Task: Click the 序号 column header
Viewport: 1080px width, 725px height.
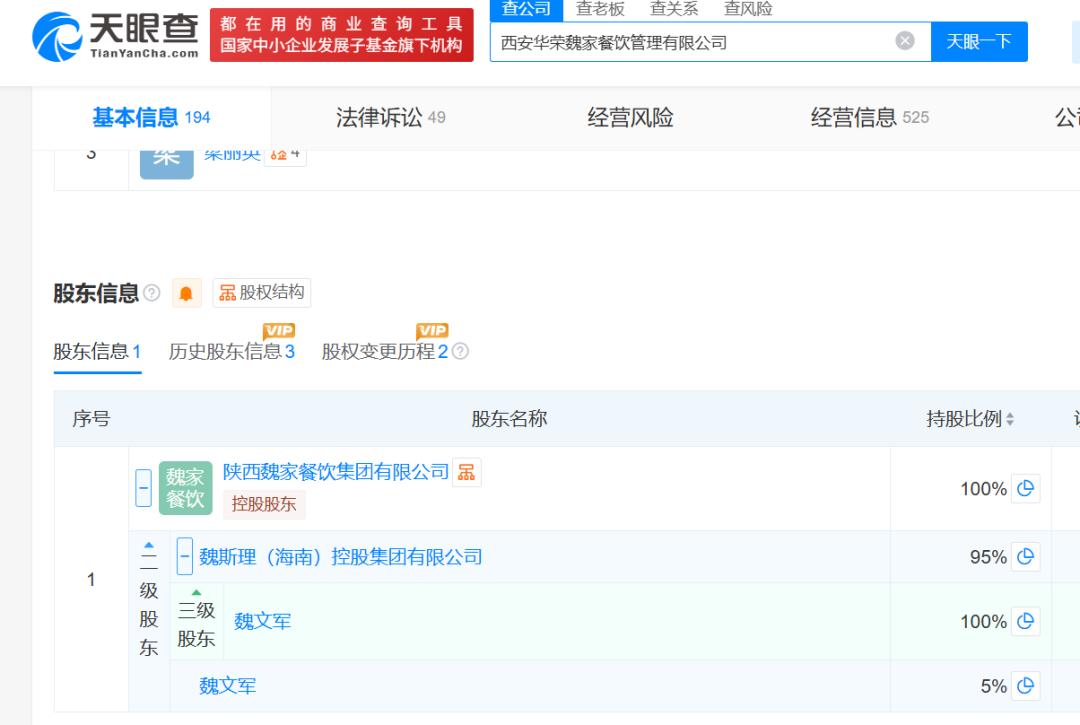Action: click(x=92, y=419)
